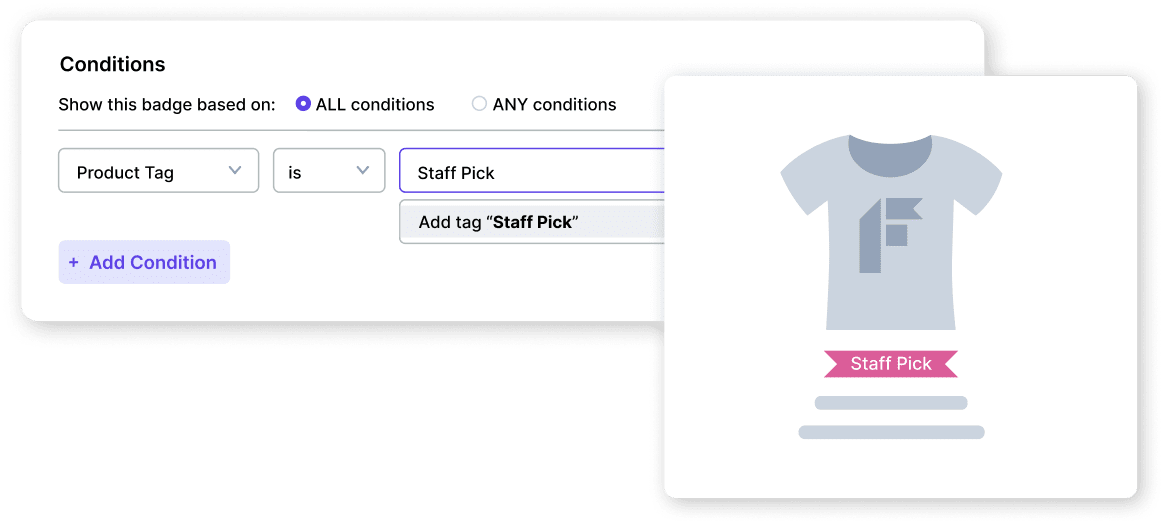
Task: Click the "ALL conditions" label text
Action: (x=375, y=105)
